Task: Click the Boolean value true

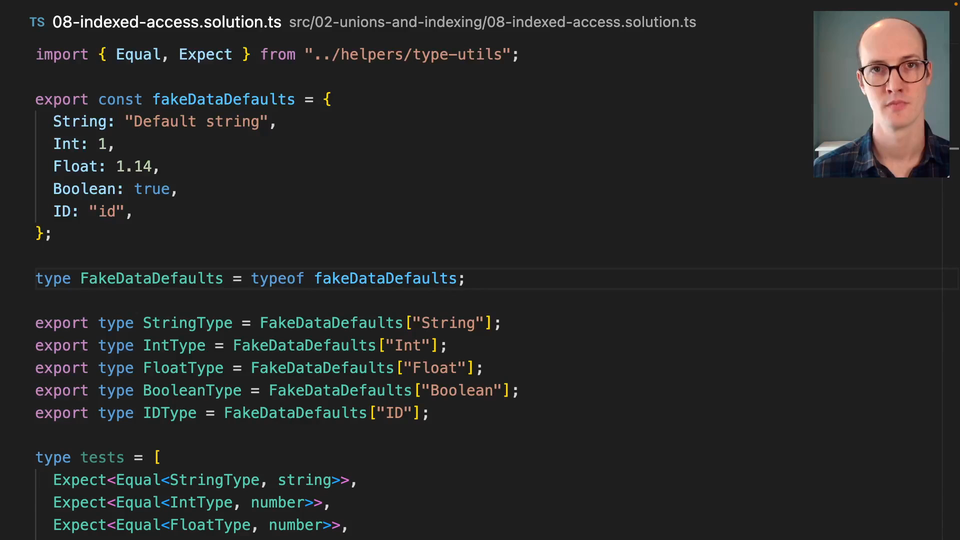Action: point(155,188)
